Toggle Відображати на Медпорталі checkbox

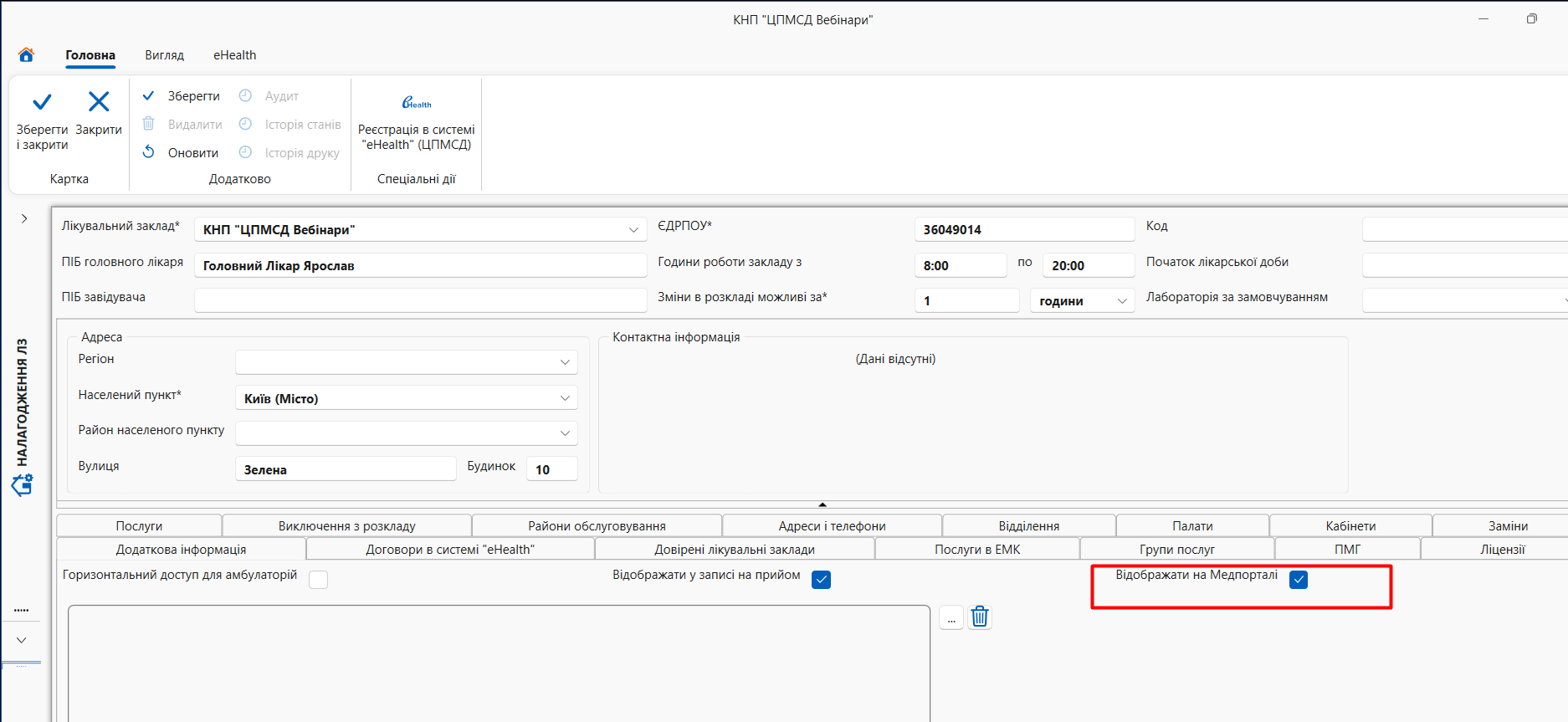coord(1299,579)
